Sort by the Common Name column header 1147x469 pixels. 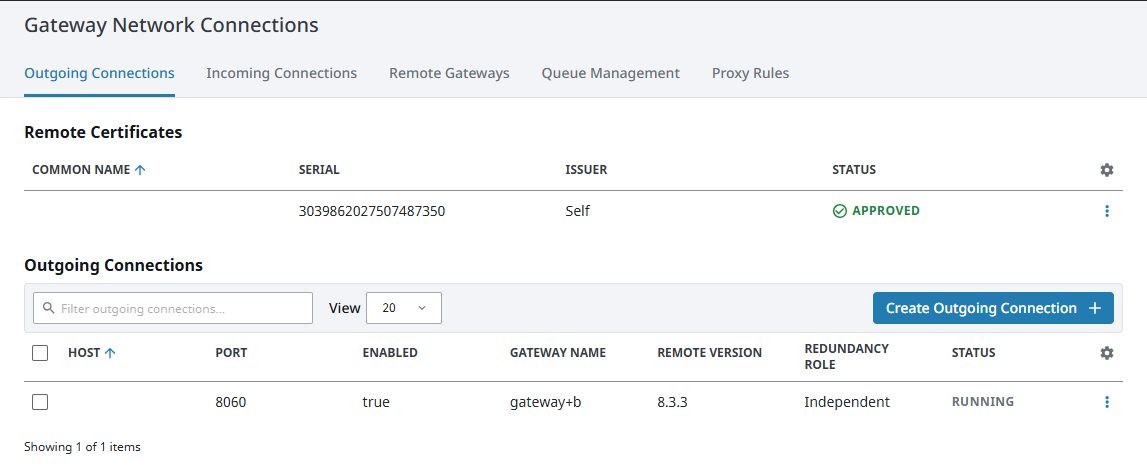81,170
